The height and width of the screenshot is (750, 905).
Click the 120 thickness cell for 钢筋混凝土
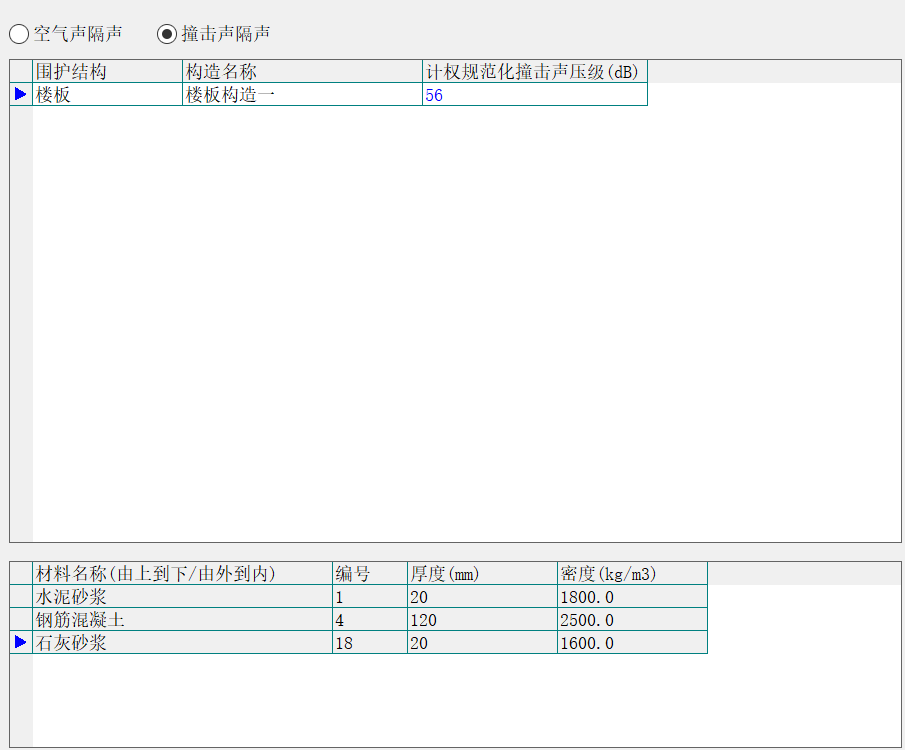point(482,620)
